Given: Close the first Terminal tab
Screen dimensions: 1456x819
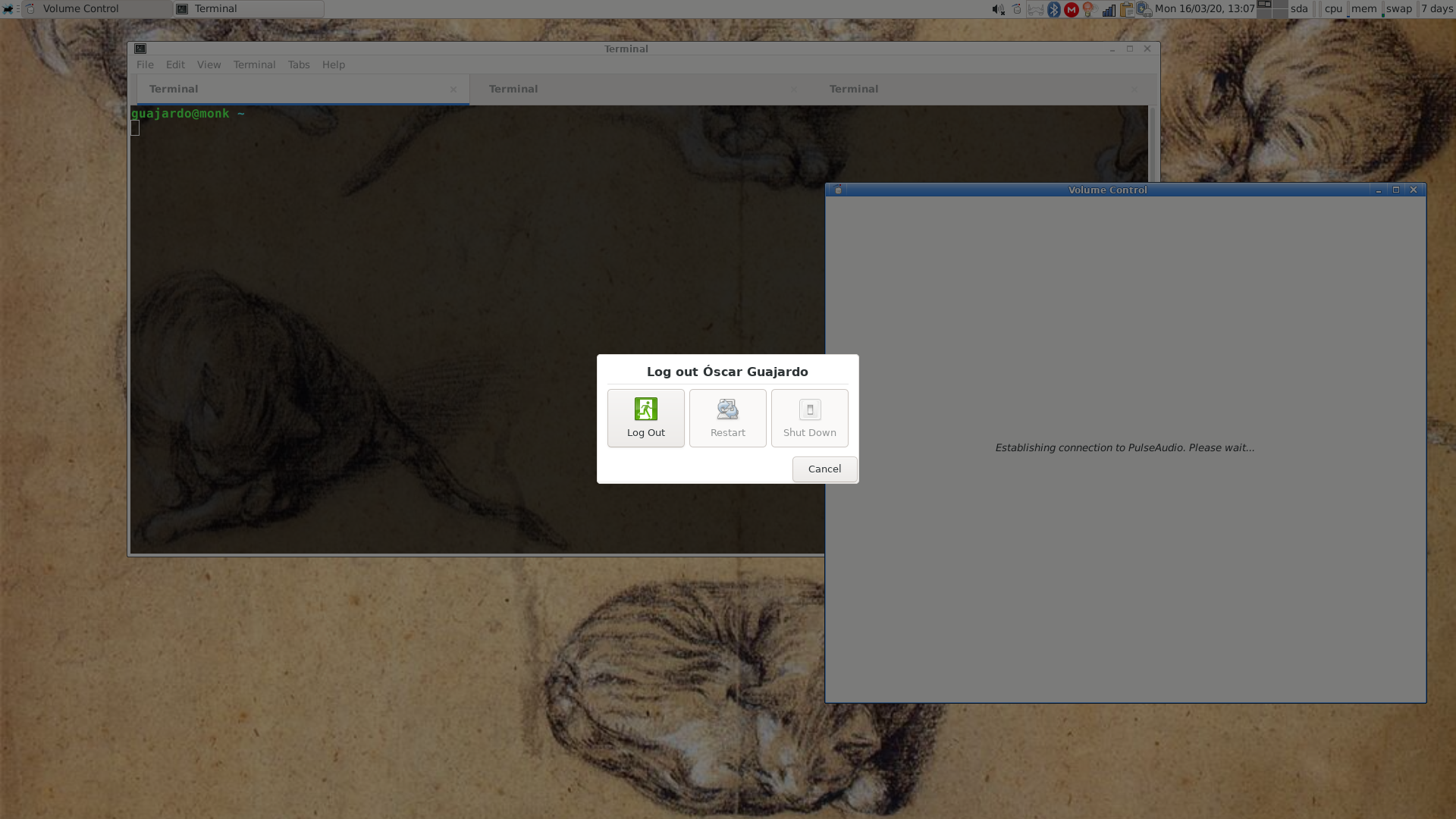Looking at the screenshot, I should tap(453, 89).
